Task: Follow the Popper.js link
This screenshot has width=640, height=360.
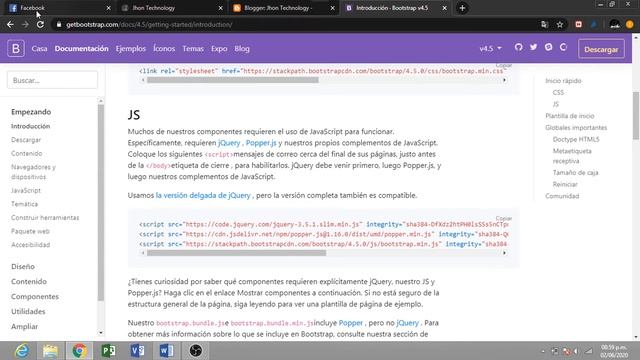Action: point(261,143)
